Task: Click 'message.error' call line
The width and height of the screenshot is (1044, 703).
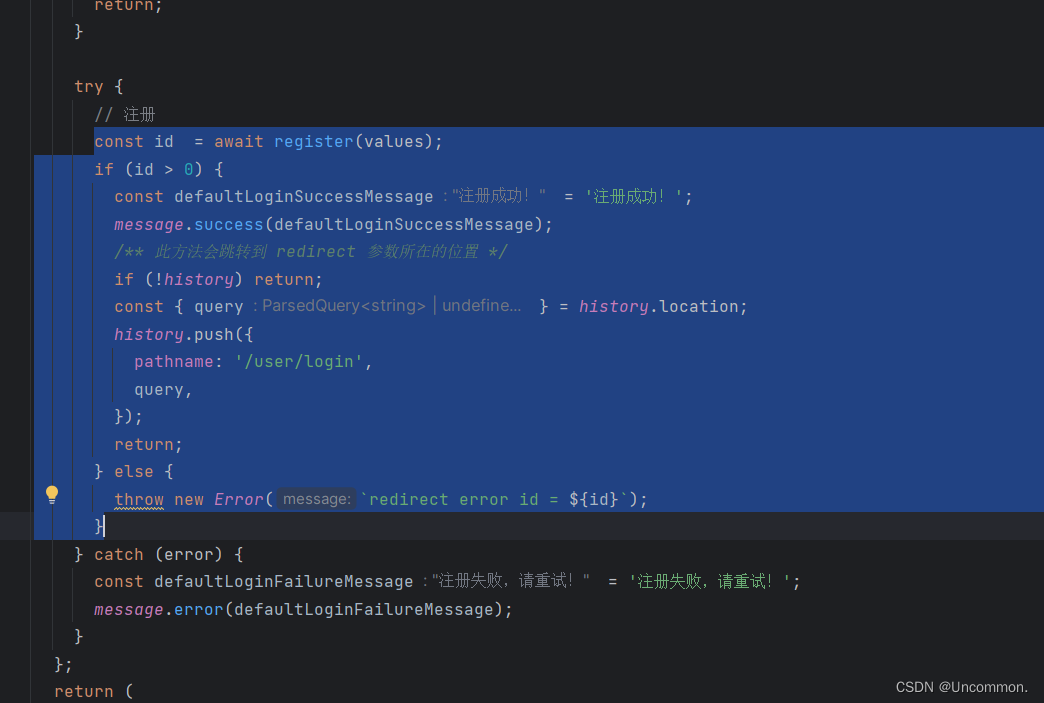Action: point(303,610)
